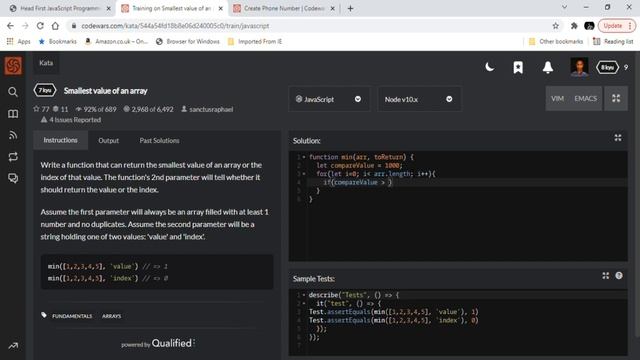Open the JavaScript language dropdown
Viewport: 640px width, 360px height.
point(329,99)
